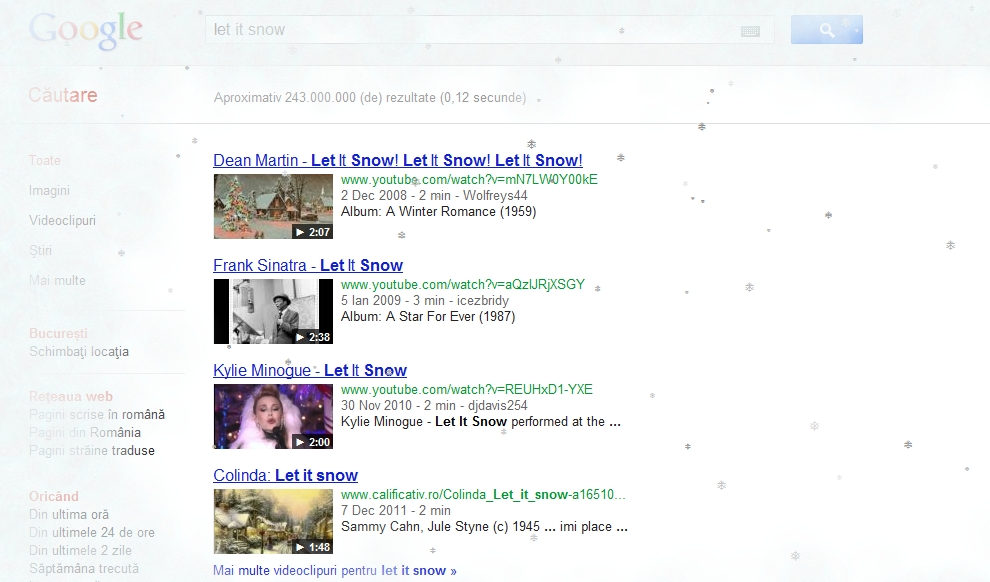Click the blue search magnifier button
Image resolution: width=990 pixels, height=582 pixels.
826,30
